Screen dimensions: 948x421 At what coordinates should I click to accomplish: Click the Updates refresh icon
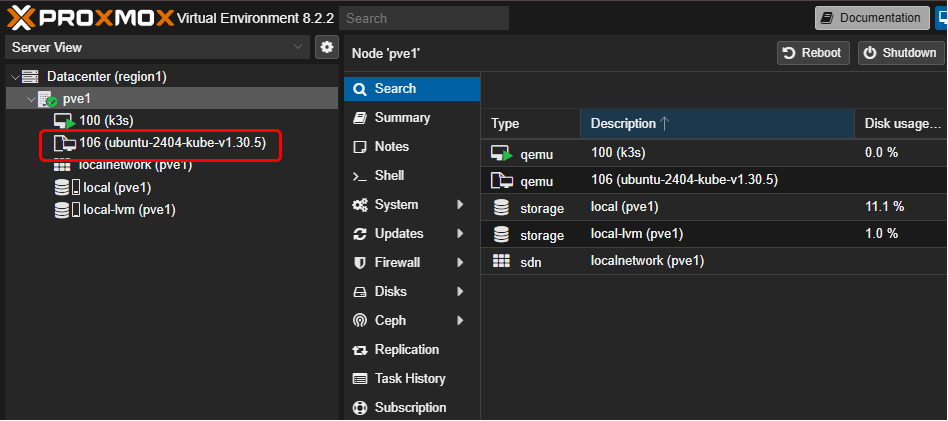[360, 234]
